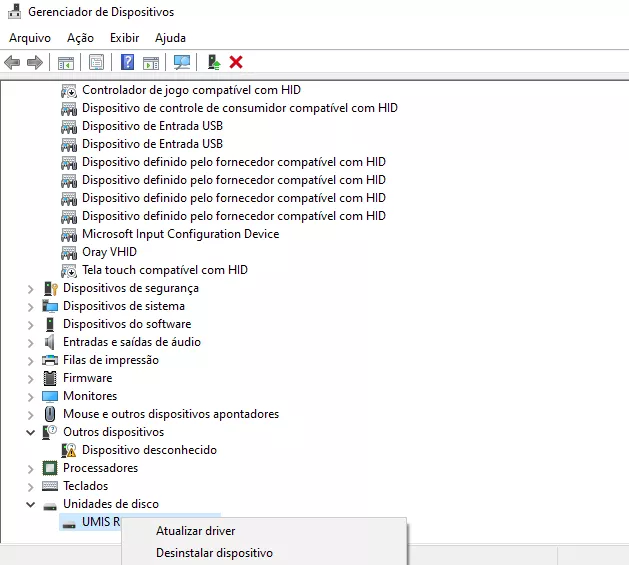Select the Oray VHID device
Image resolution: width=629 pixels, height=565 pixels.
pos(110,252)
